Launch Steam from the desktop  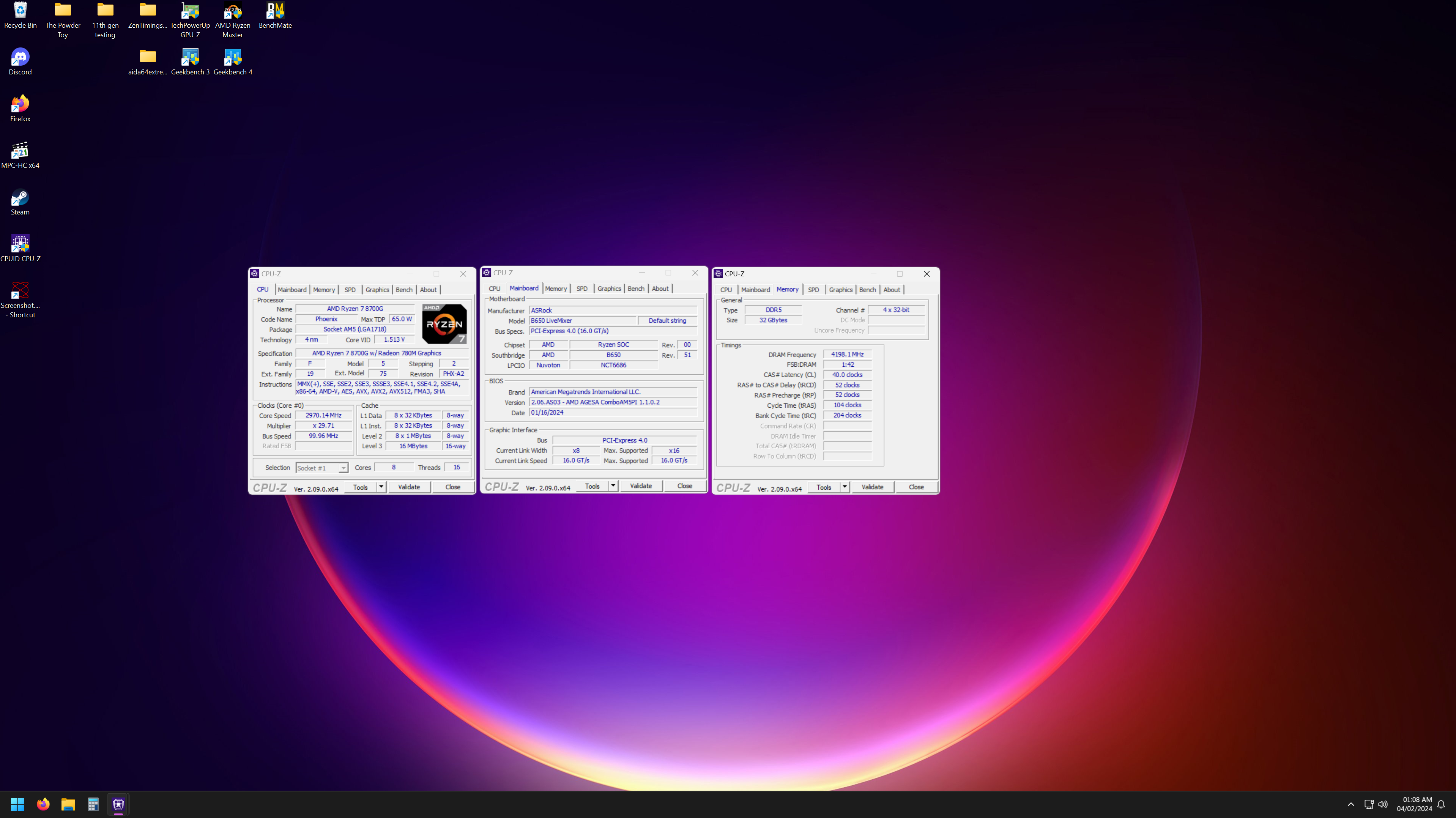click(x=20, y=202)
